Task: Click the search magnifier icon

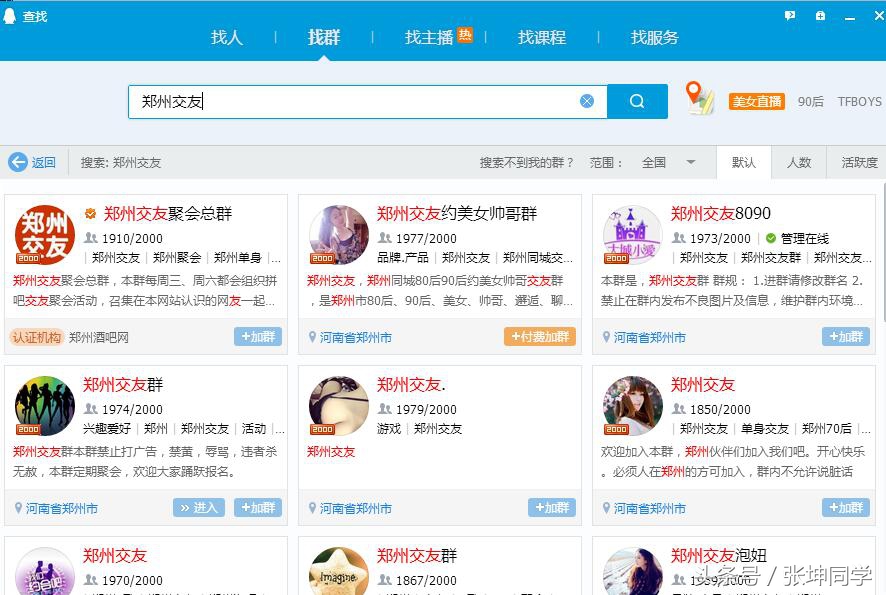Action: pos(637,100)
